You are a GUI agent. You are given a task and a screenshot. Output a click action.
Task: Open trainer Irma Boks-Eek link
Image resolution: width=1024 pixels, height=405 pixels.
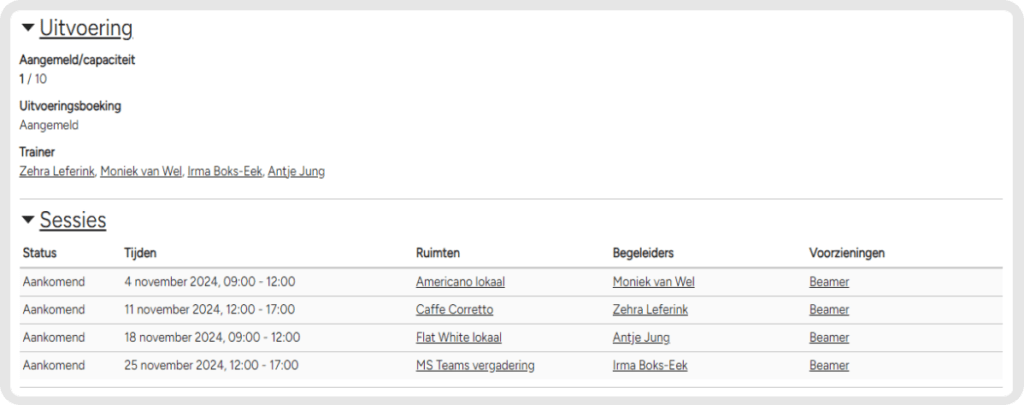(x=225, y=172)
